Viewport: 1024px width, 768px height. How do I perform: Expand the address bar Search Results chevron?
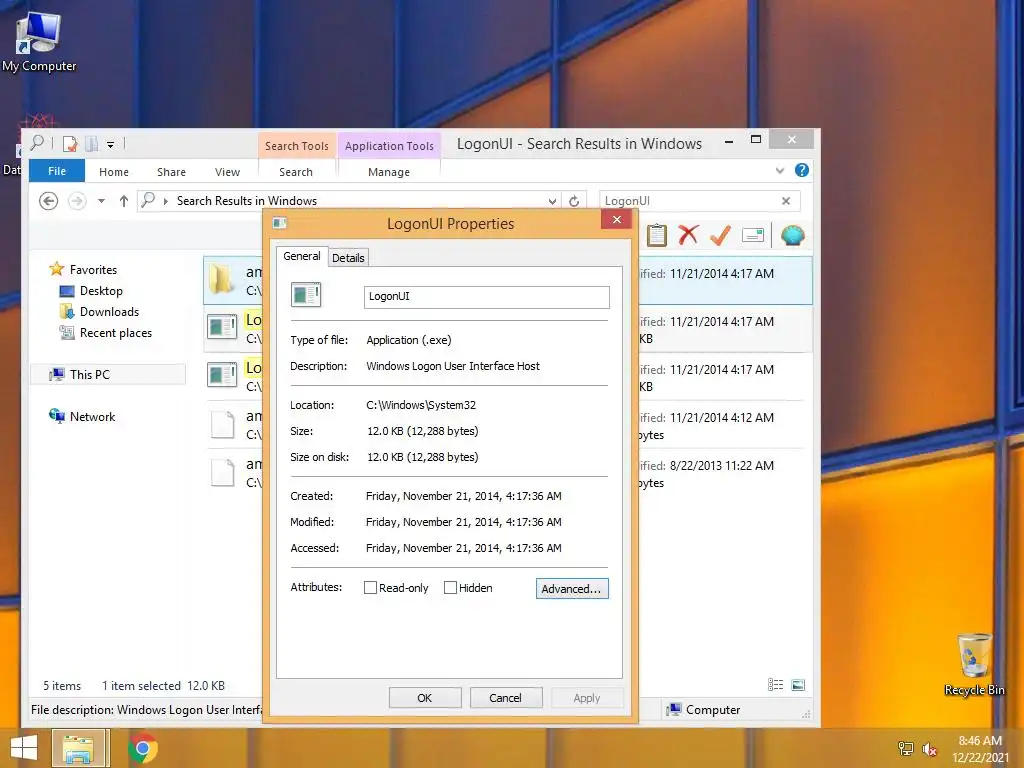[165, 201]
